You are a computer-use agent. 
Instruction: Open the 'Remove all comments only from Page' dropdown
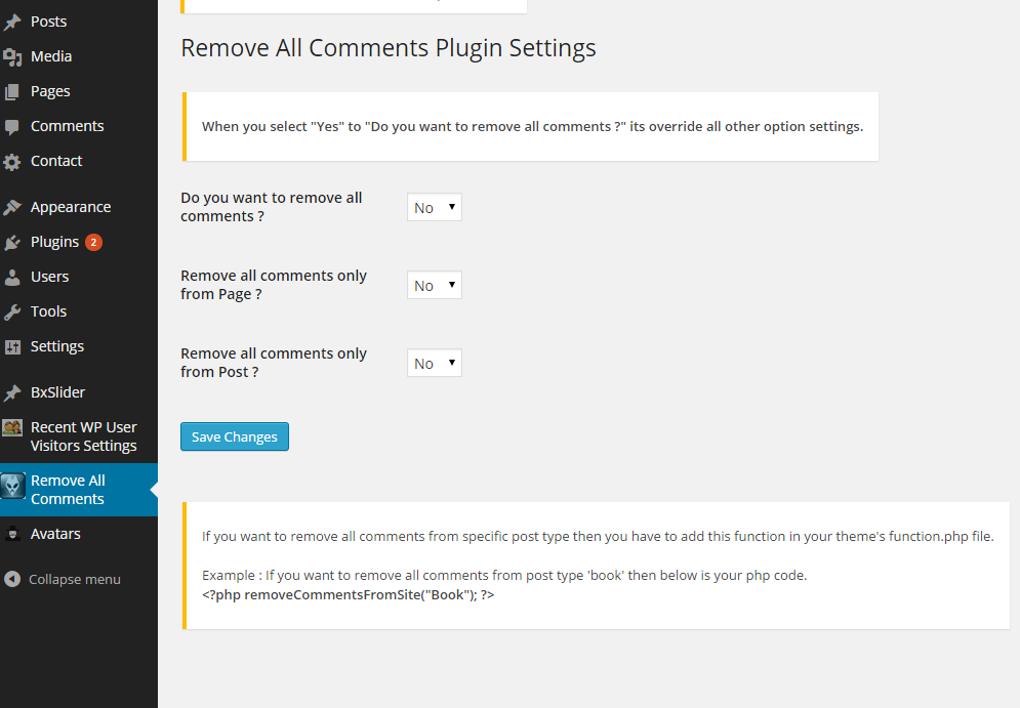(433, 284)
